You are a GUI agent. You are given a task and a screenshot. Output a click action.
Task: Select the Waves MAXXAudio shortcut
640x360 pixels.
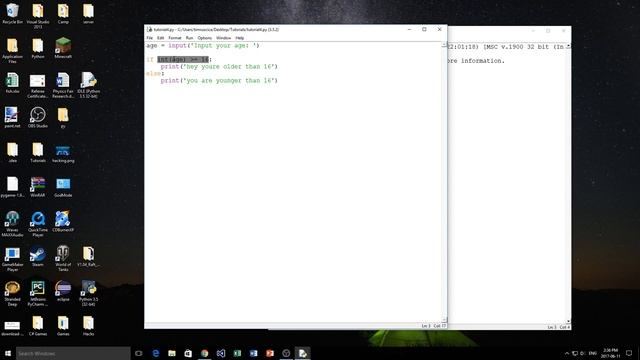point(12,224)
